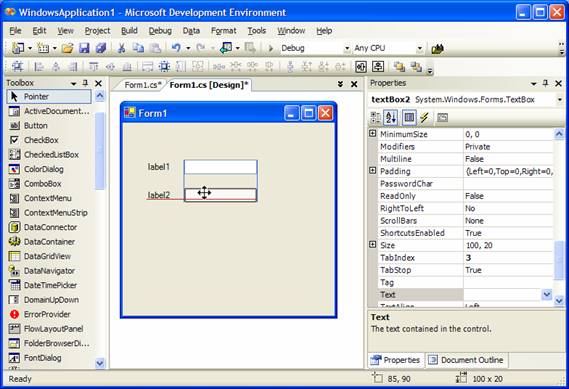Select the ErrorProvider control in the Toolbox
Viewport: 569px width, 389px height.
49,314
